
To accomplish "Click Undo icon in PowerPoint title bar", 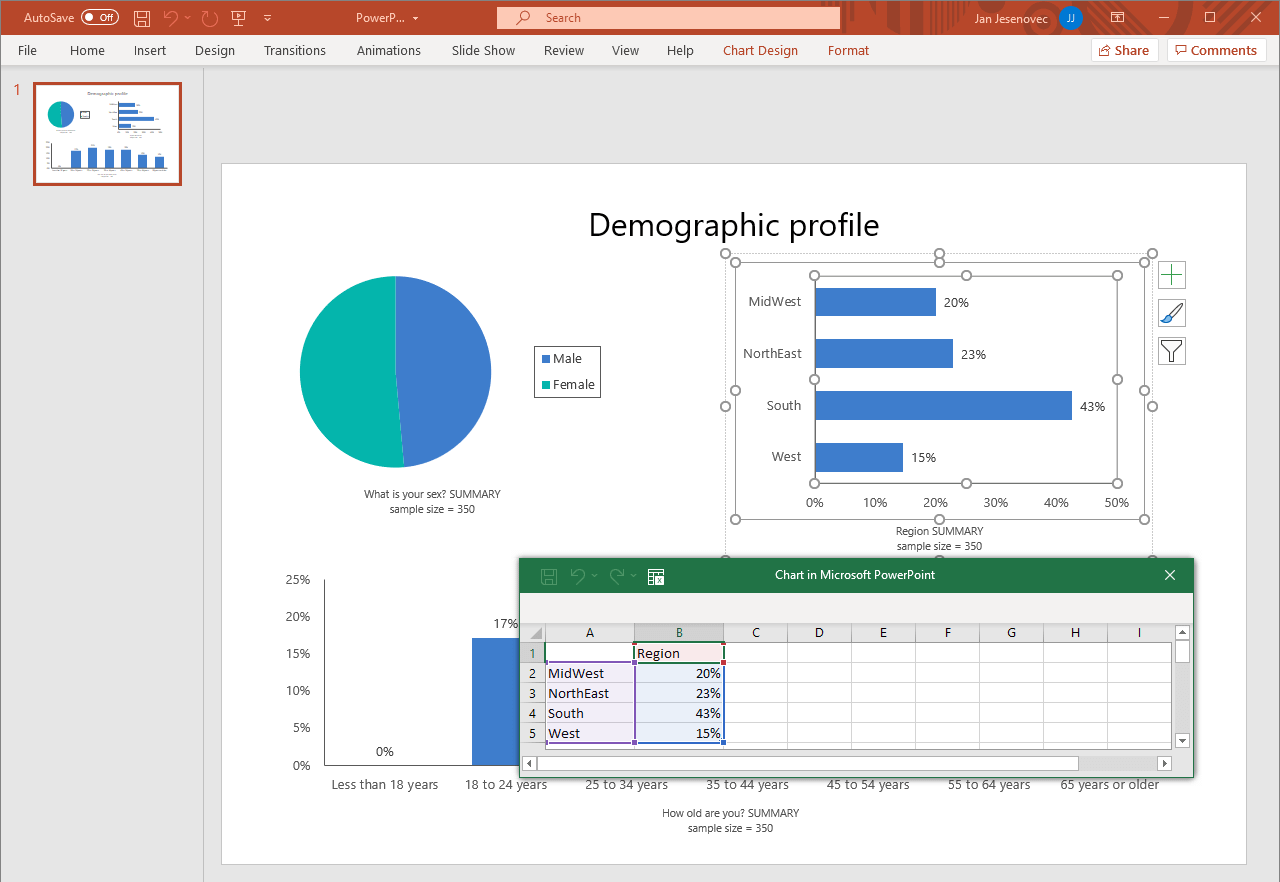I will tap(171, 18).
